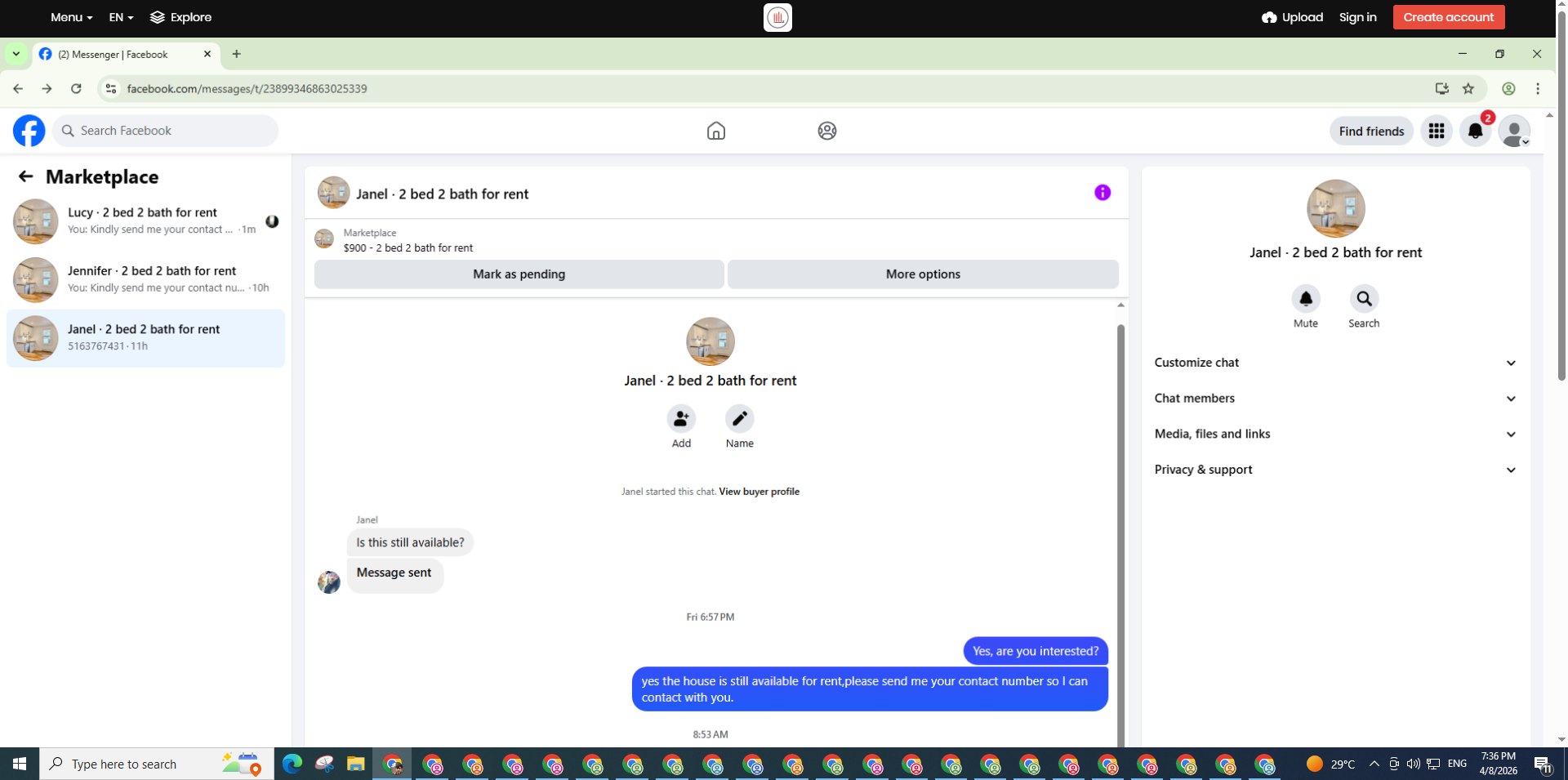Image resolution: width=1568 pixels, height=780 pixels.
Task: Close the Messenger Facebook tab
Action: 207,54
